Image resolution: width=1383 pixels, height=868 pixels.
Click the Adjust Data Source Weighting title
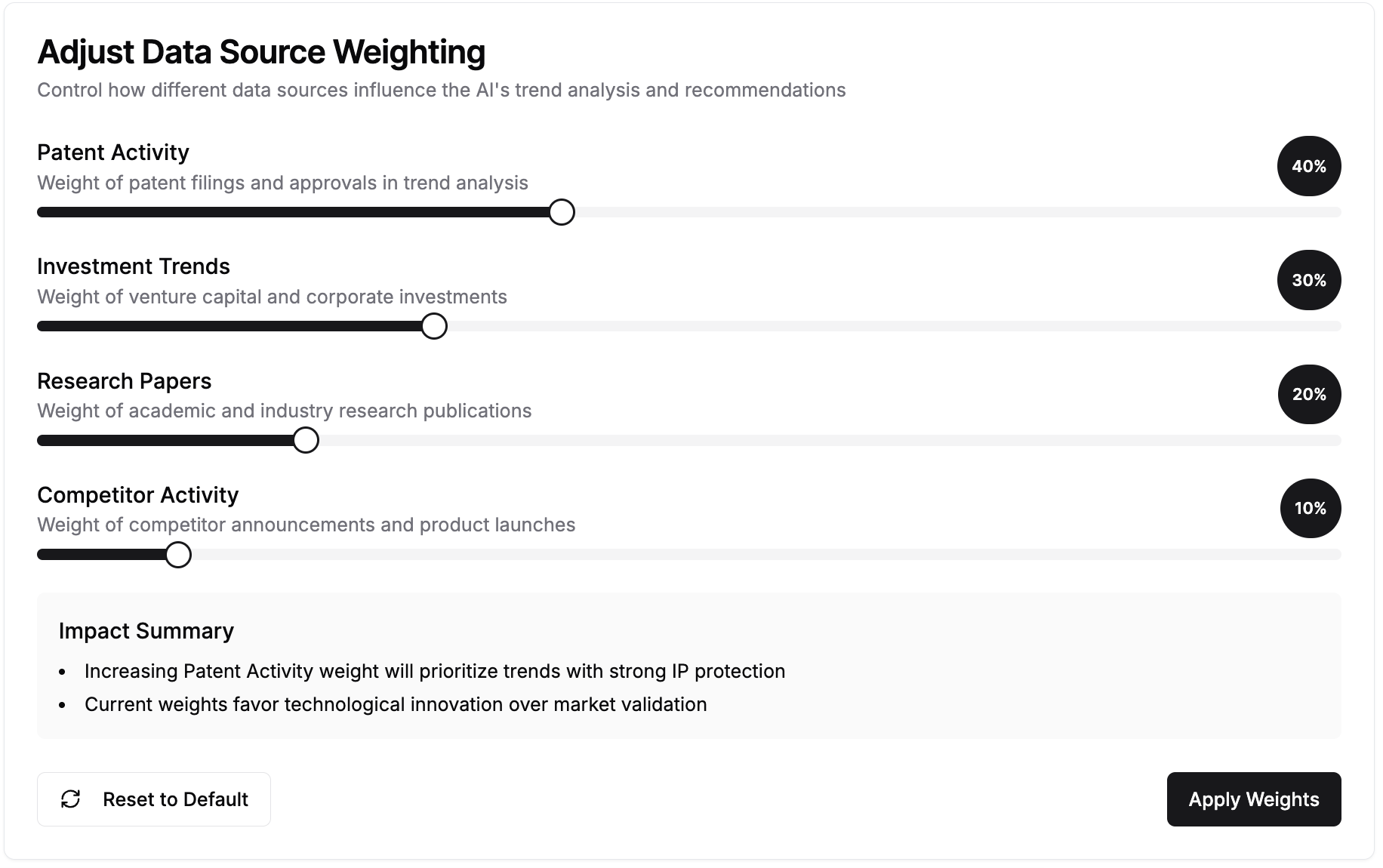click(261, 52)
